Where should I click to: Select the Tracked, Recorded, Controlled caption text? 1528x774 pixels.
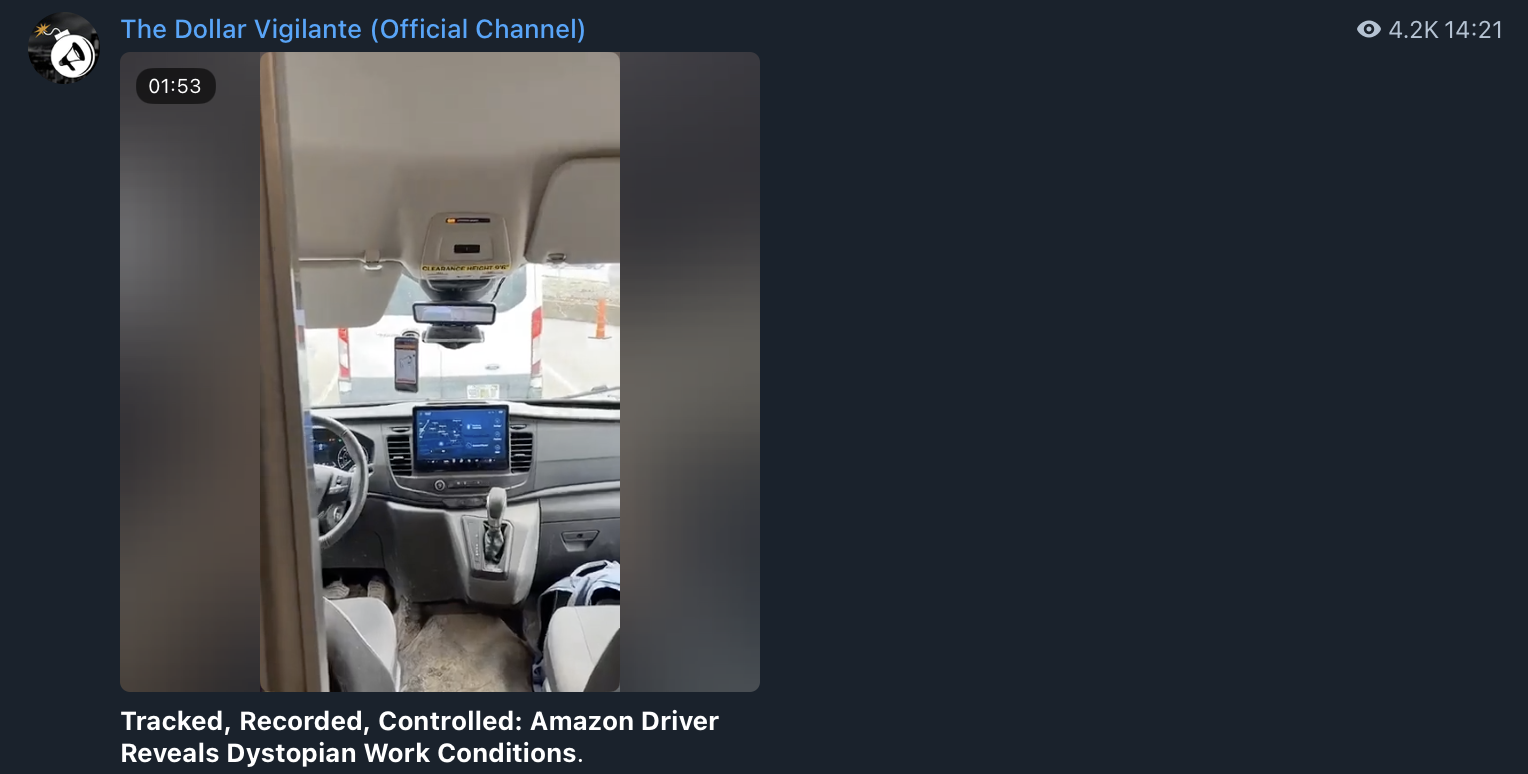419,737
